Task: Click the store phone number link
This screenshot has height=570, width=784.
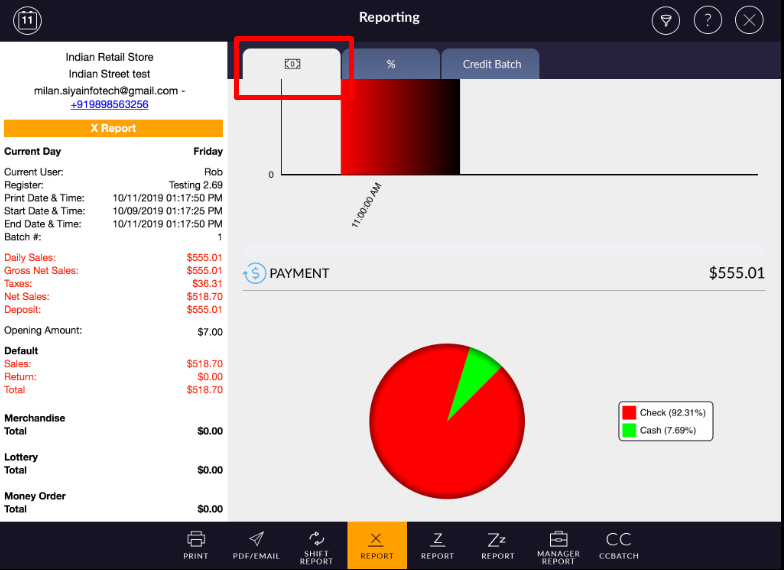Action: [110, 104]
